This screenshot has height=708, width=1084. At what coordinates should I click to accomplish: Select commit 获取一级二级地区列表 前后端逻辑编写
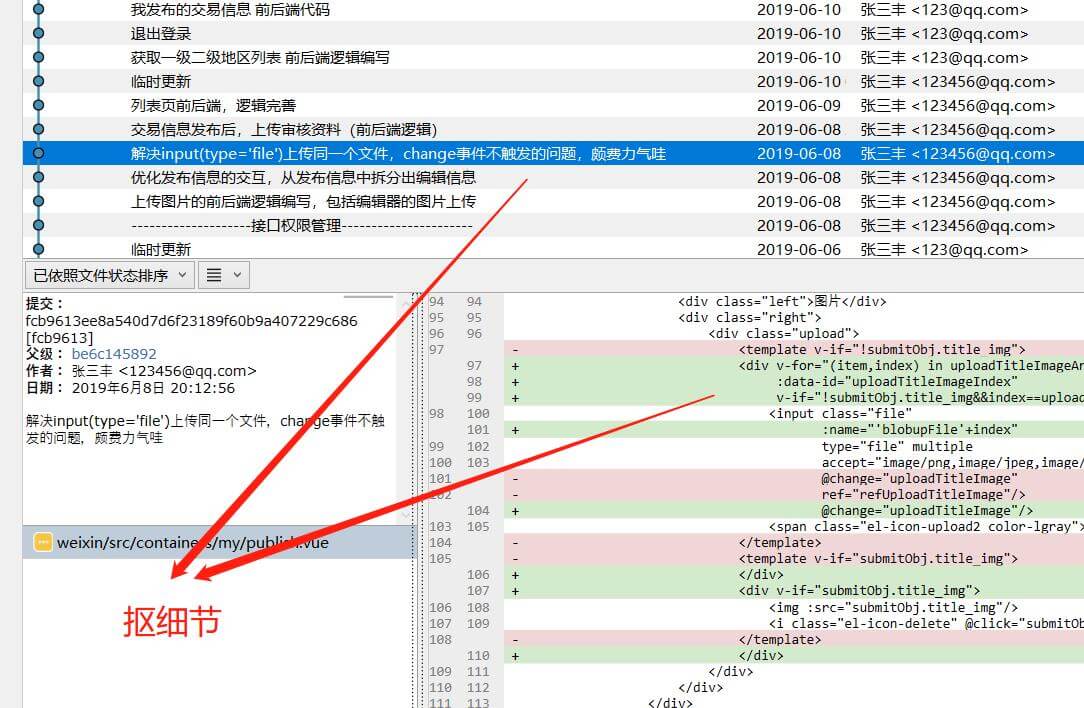(260, 57)
